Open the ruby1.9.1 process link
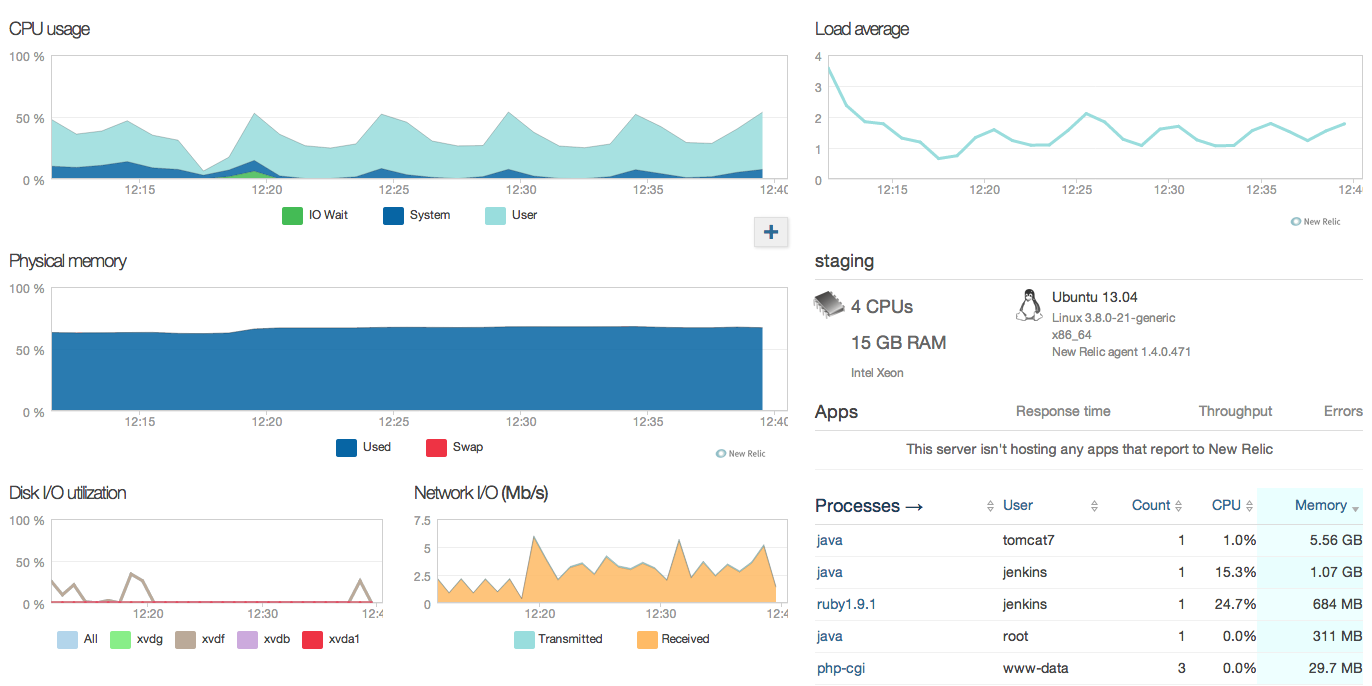The width and height of the screenshot is (1372, 686). point(846,604)
